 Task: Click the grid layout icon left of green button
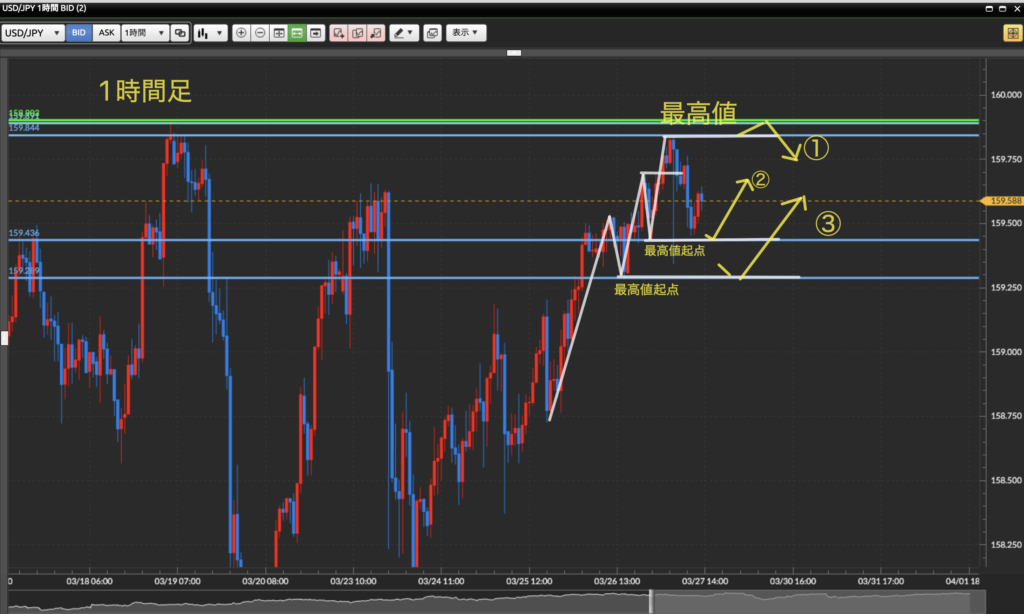click(279, 33)
